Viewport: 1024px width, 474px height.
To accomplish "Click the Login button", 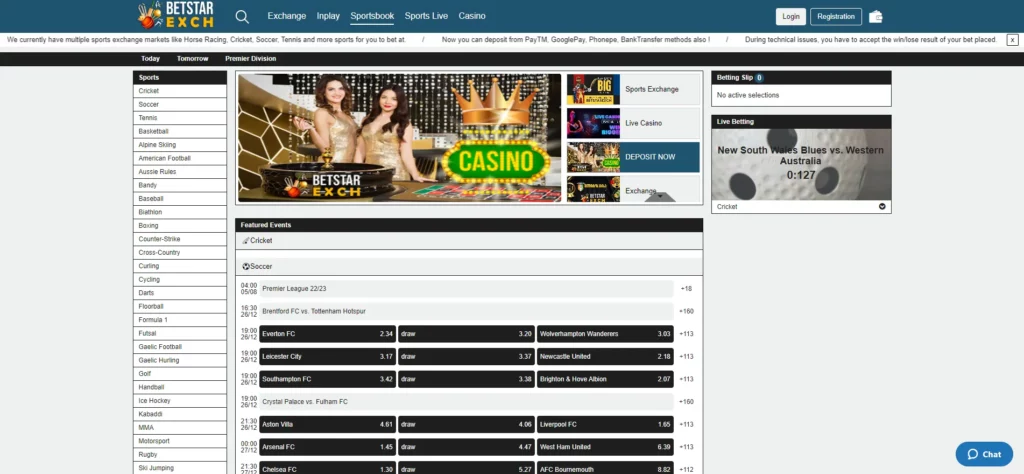I will (790, 16).
